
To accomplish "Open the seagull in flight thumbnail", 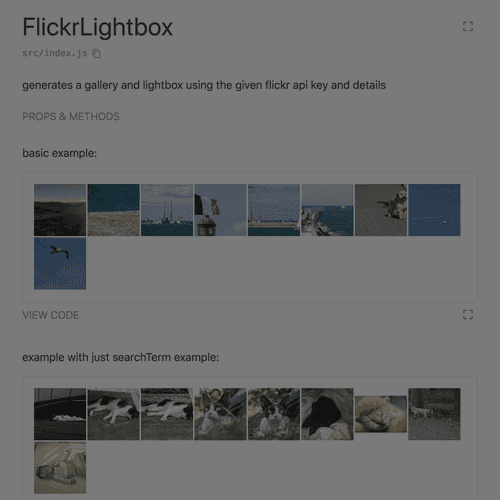I will 60,263.
